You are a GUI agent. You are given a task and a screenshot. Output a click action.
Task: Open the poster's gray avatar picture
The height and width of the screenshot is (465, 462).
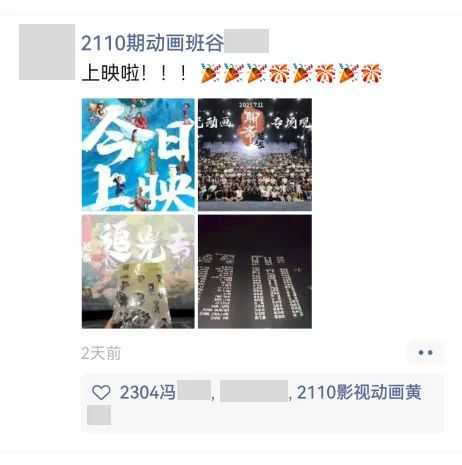47,52
